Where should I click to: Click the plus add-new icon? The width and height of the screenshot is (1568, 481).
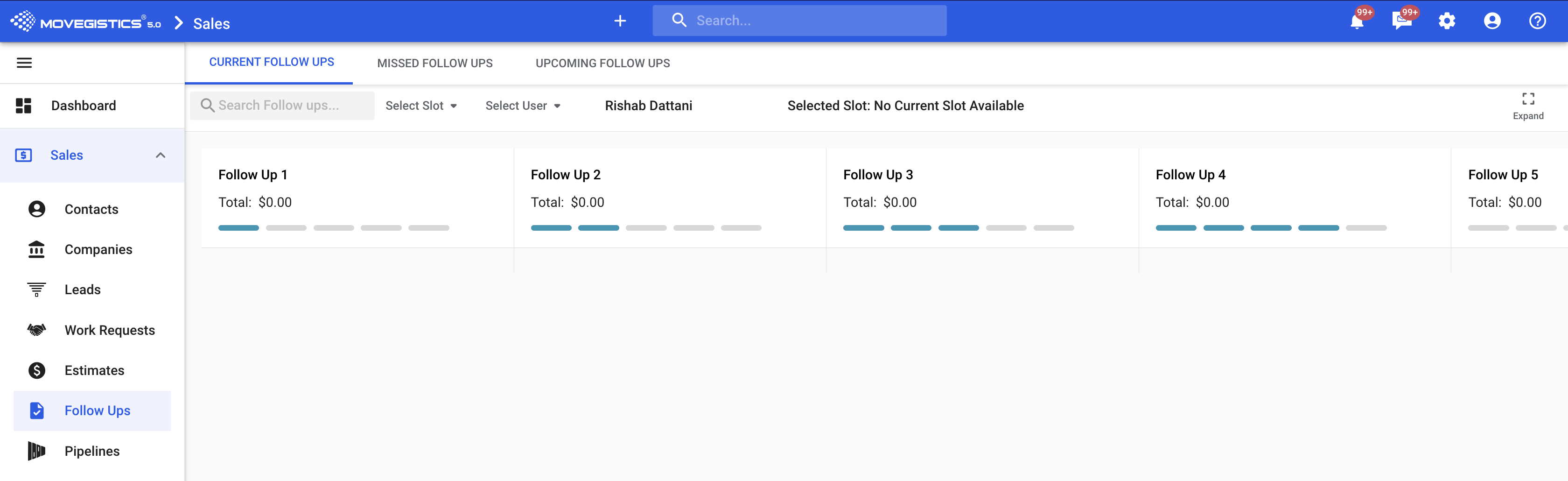tap(620, 21)
